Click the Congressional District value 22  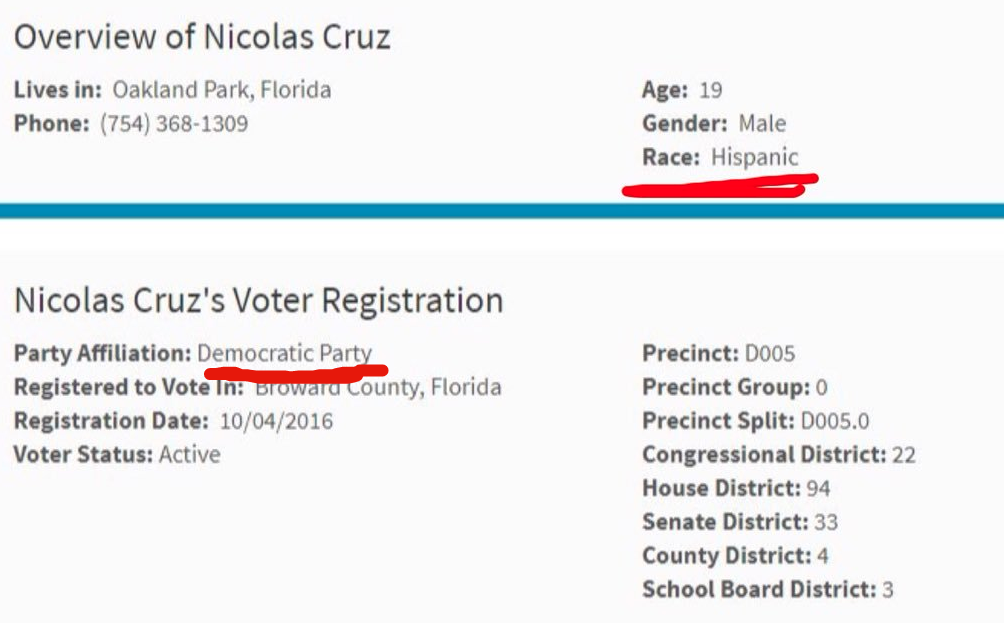(x=904, y=455)
